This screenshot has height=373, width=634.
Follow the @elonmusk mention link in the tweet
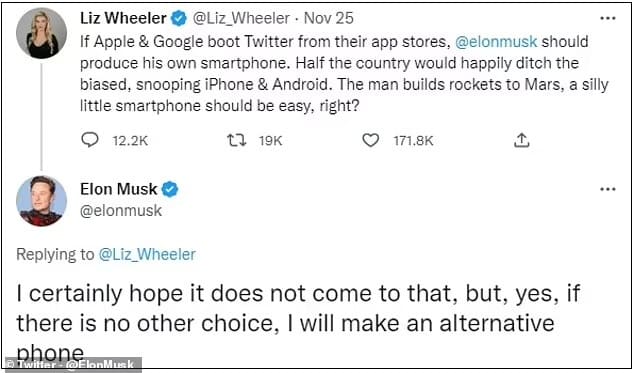496,42
